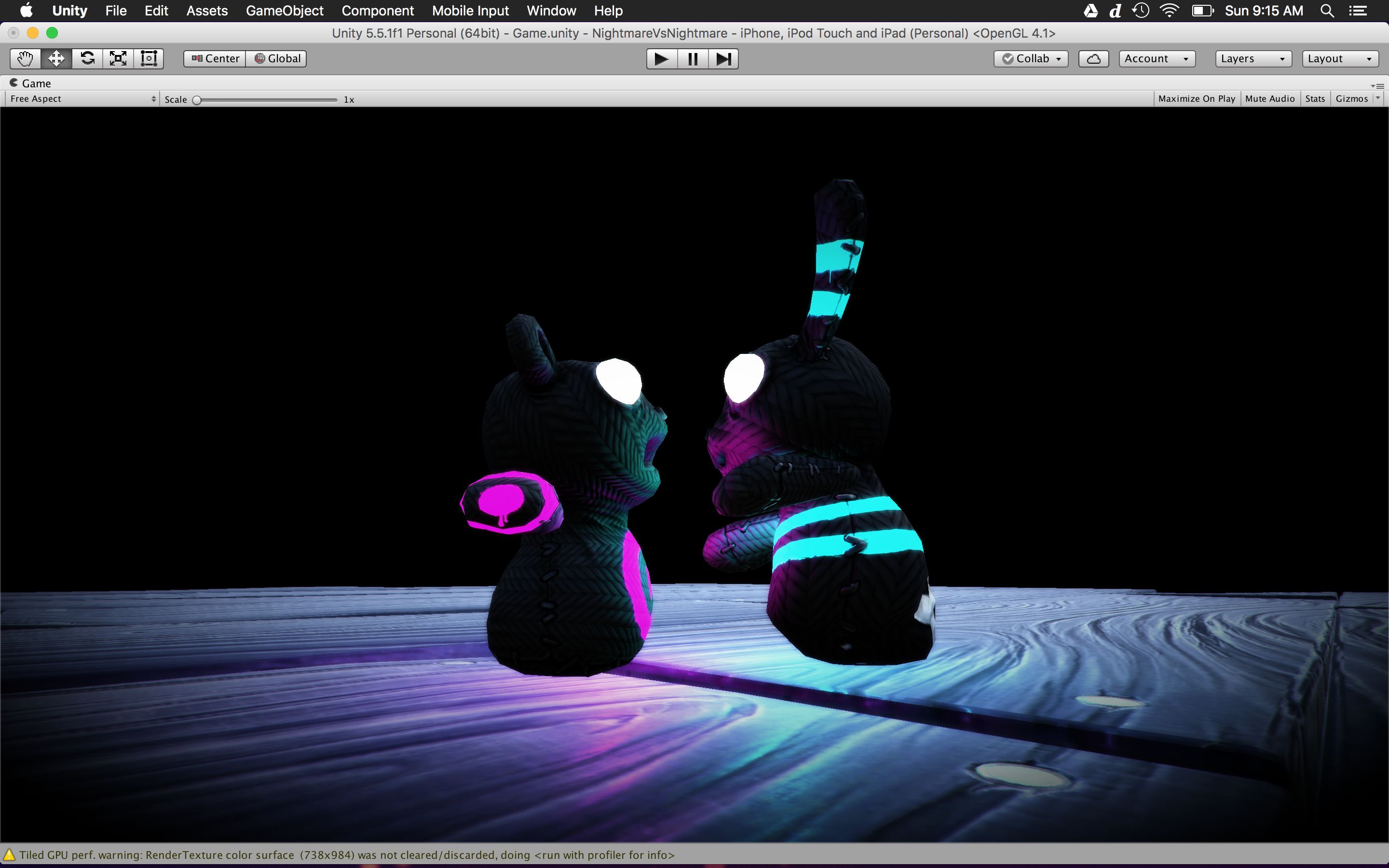Select the Scale tool
Screen dimensions: 1389x868
(x=118, y=58)
